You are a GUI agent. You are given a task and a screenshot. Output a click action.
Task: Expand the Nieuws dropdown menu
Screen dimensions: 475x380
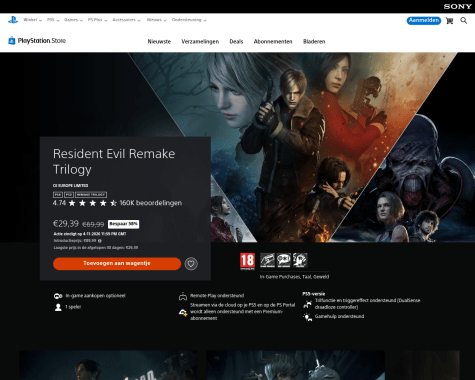156,20
